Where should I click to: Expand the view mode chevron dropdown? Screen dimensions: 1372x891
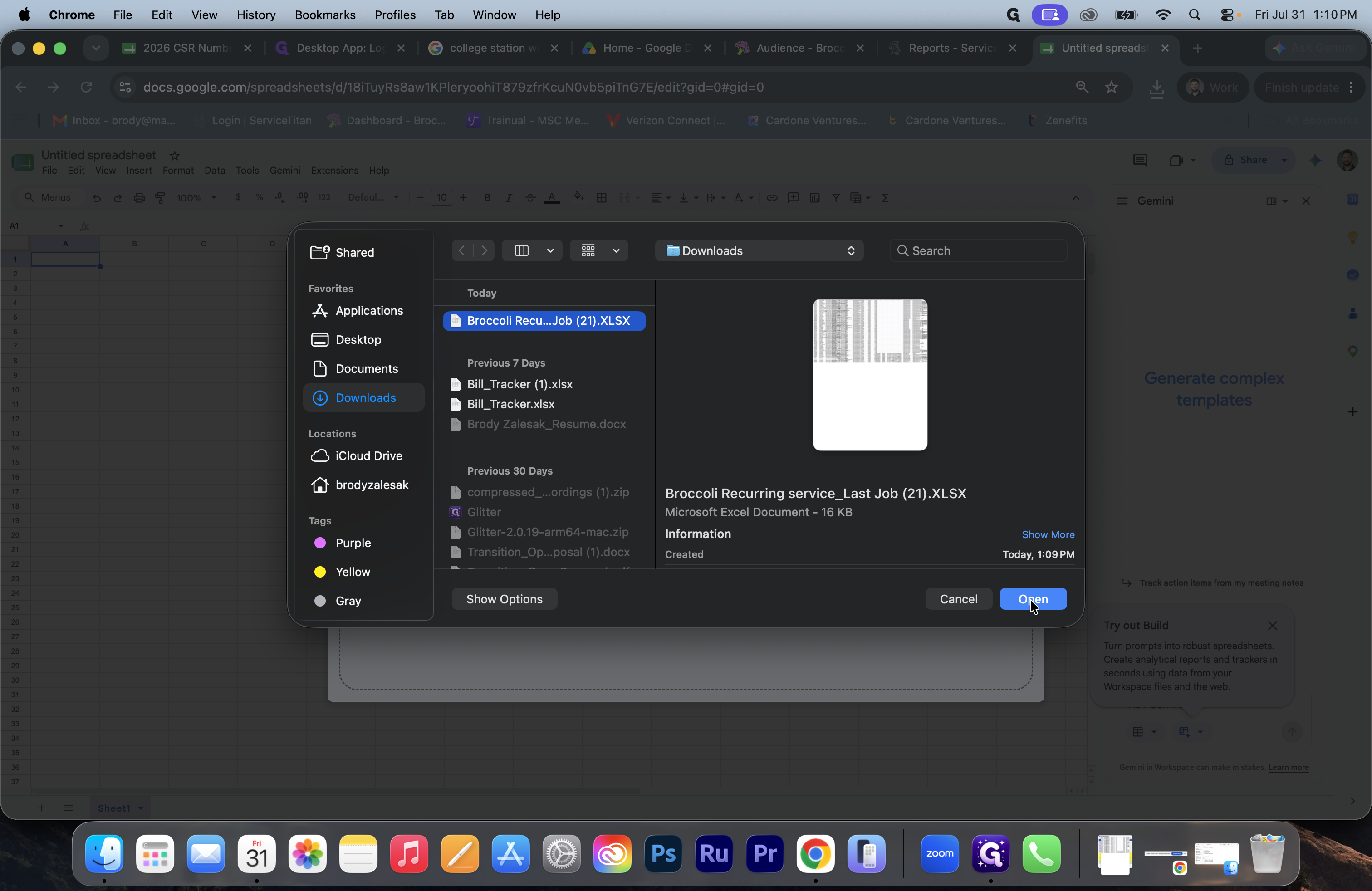pos(550,251)
